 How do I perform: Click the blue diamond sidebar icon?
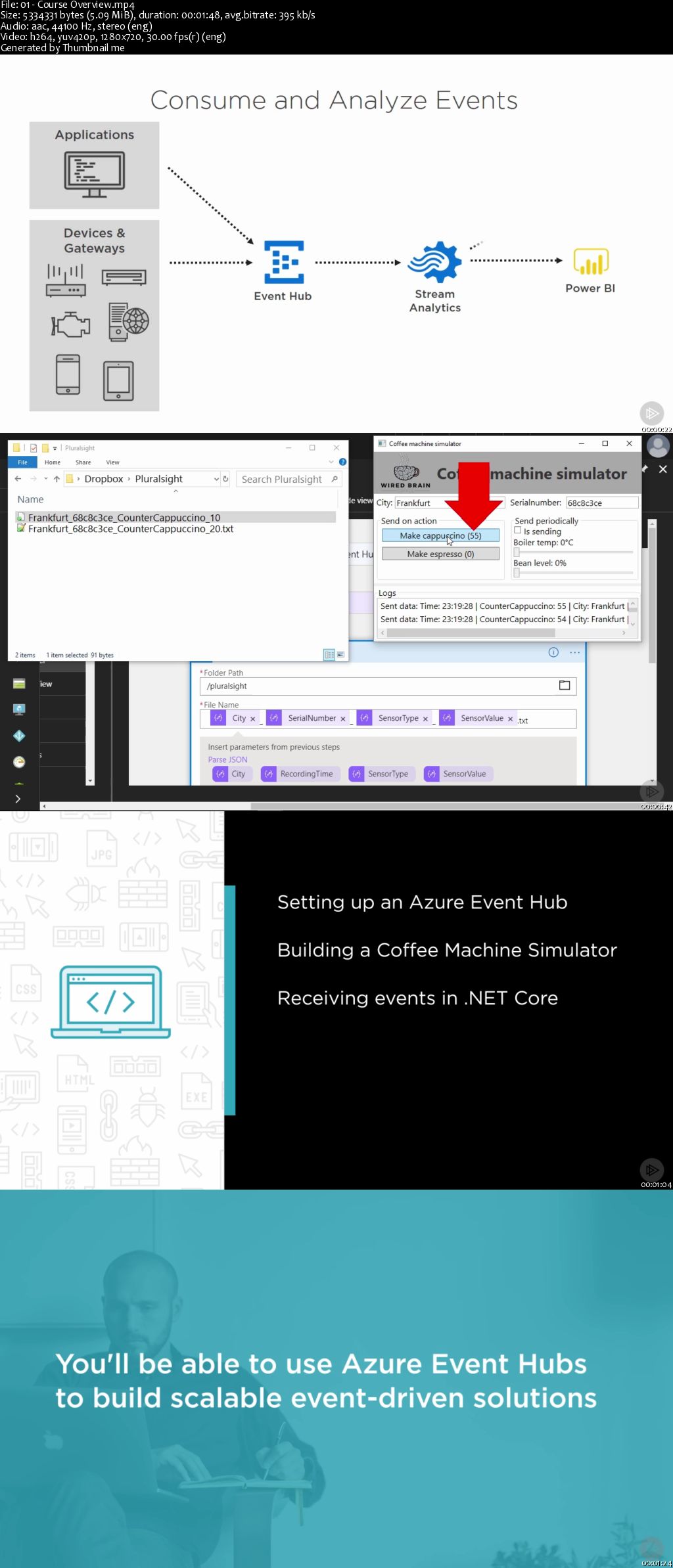(x=19, y=736)
